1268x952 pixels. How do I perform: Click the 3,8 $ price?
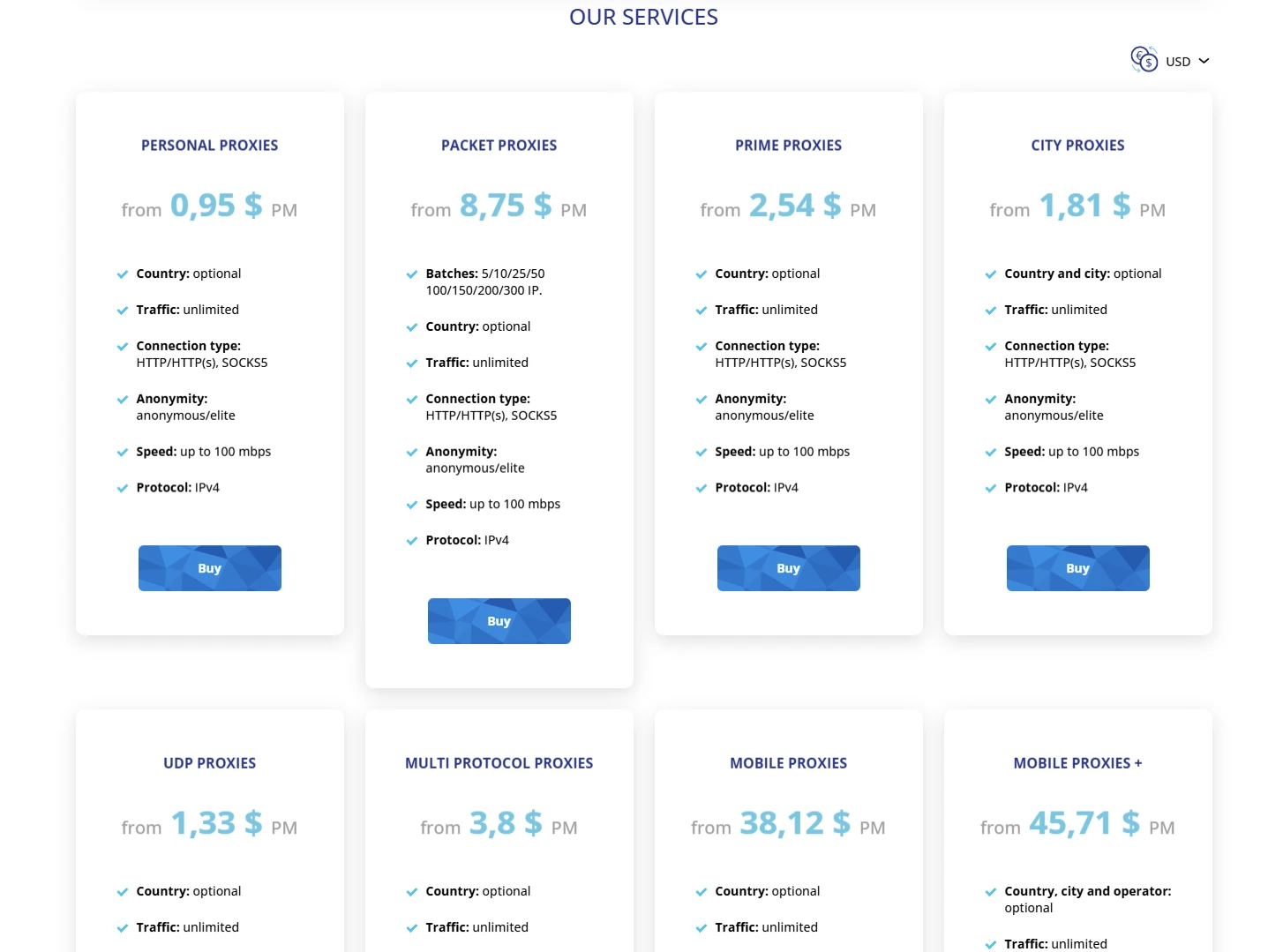pyautogui.click(x=506, y=823)
